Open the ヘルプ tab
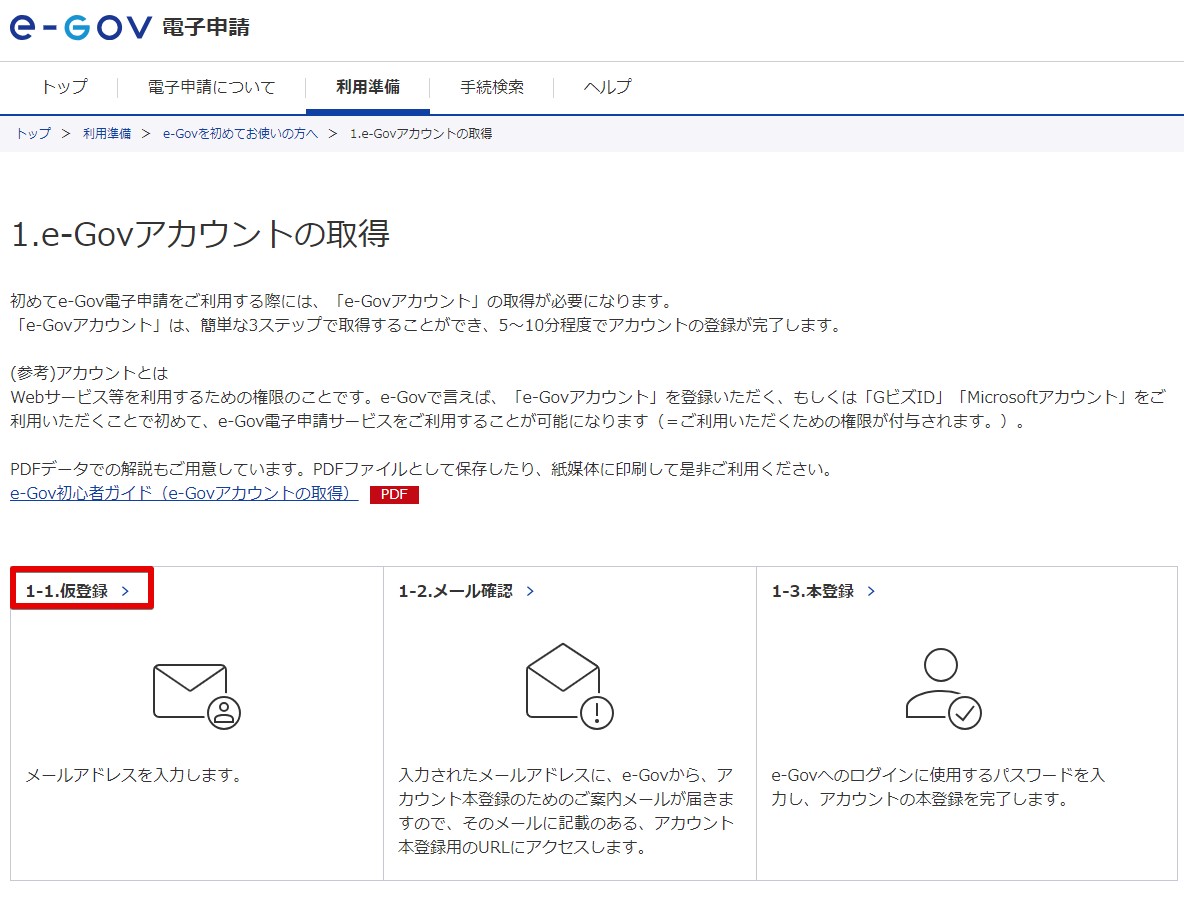1184x898 pixels. pos(607,87)
